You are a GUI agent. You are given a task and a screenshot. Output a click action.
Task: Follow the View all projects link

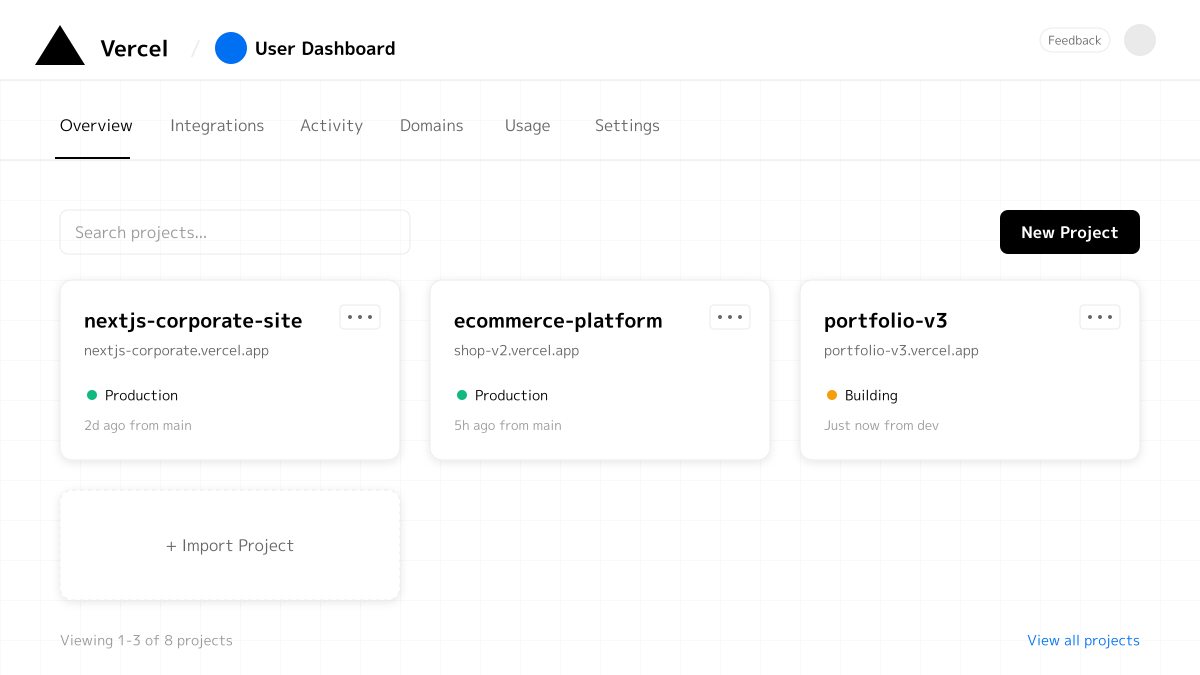pos(1084,641)
